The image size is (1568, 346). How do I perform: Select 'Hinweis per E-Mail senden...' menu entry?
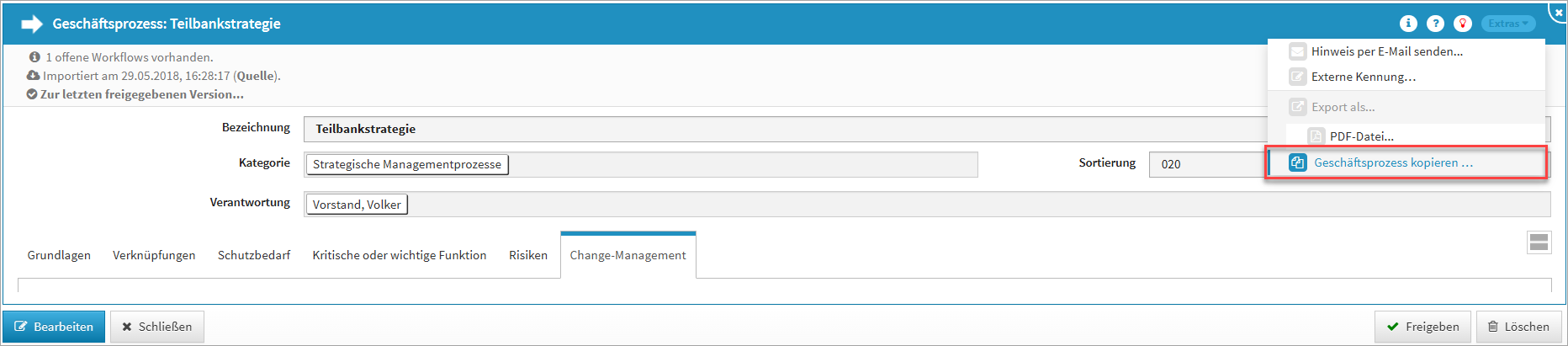(1386, 51)
